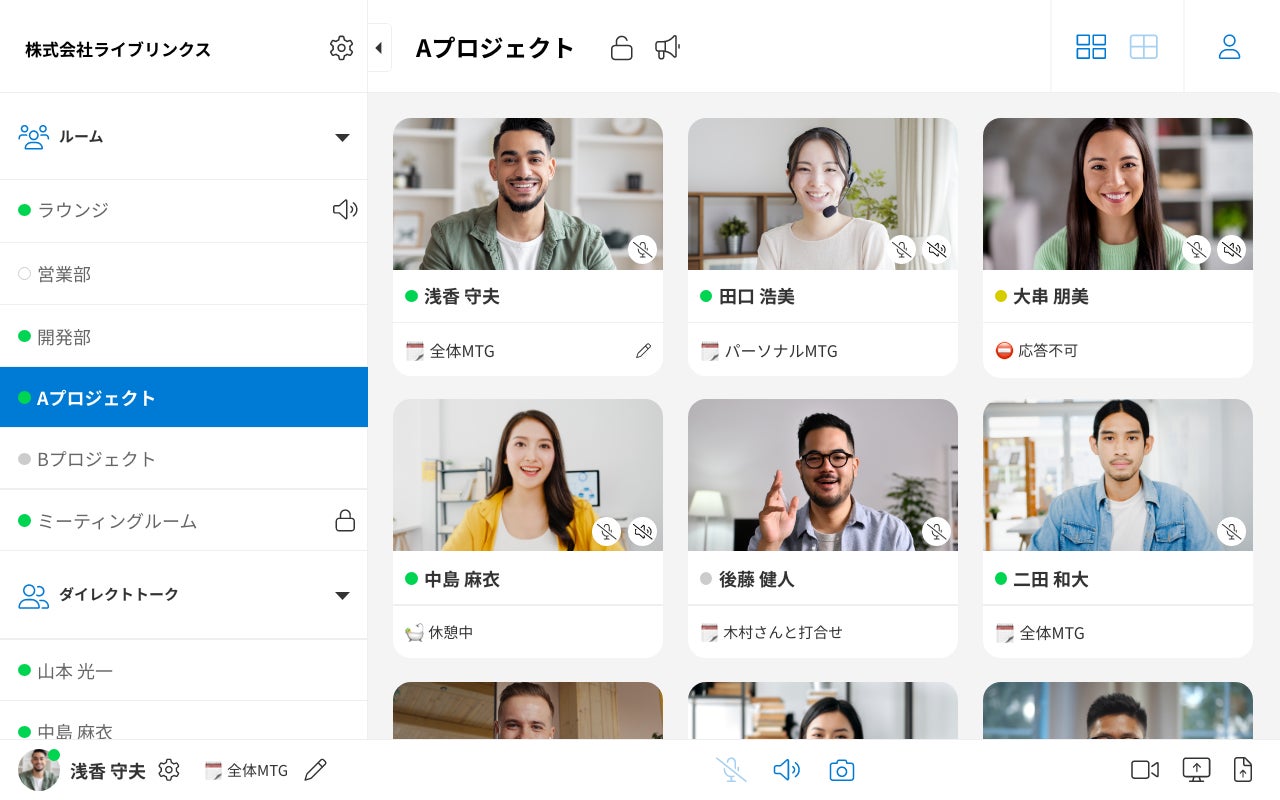Screen dimensions: 1280x800
Task: Click the lock icon on ミーティングルーム
Action: click(345, 520)
